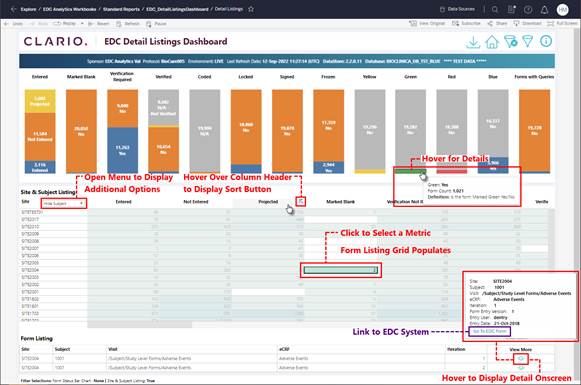Open EDC_DetailListingsDashboard breadcrumb link
Image resolution: width=581 pixels, height=385 pixels.
177,9
